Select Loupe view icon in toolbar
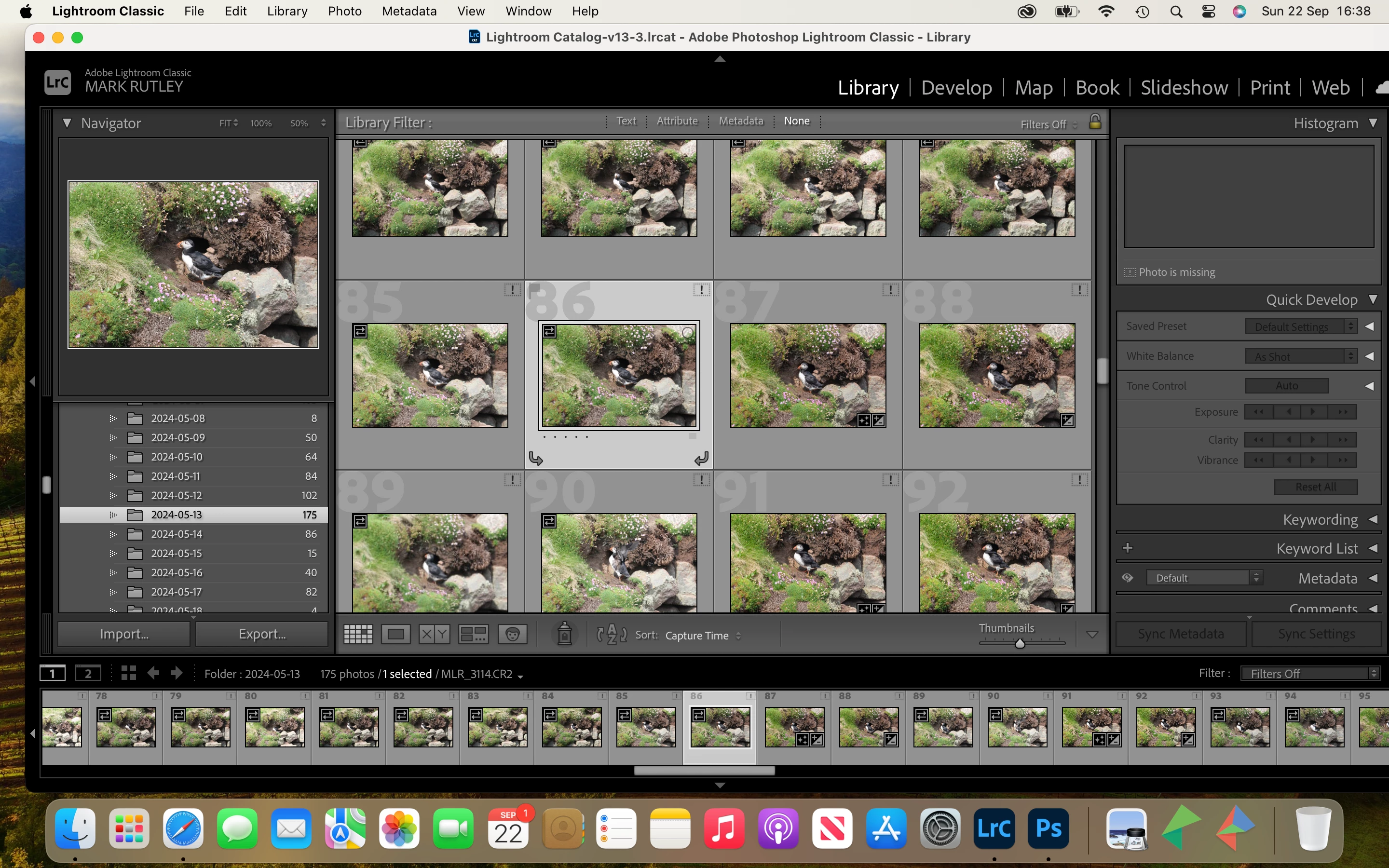The width and height of the screenshot is (1389, 868). pos(396,634)
